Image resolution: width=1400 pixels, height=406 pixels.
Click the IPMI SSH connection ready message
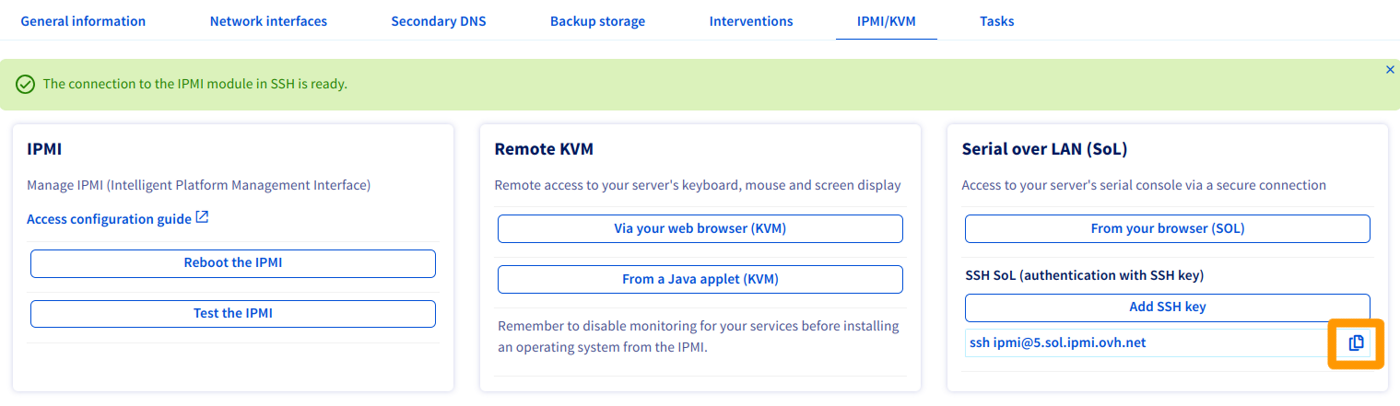click(x=195, y=84)
